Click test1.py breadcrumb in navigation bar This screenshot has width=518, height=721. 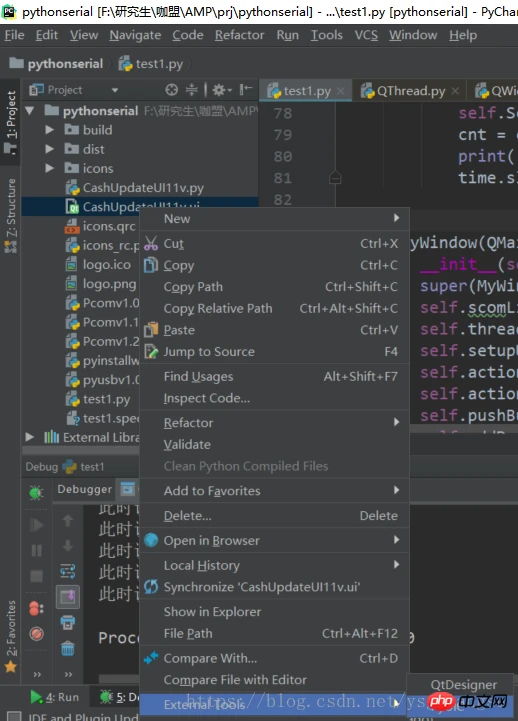pyautogui.click(x=151, y=63)
